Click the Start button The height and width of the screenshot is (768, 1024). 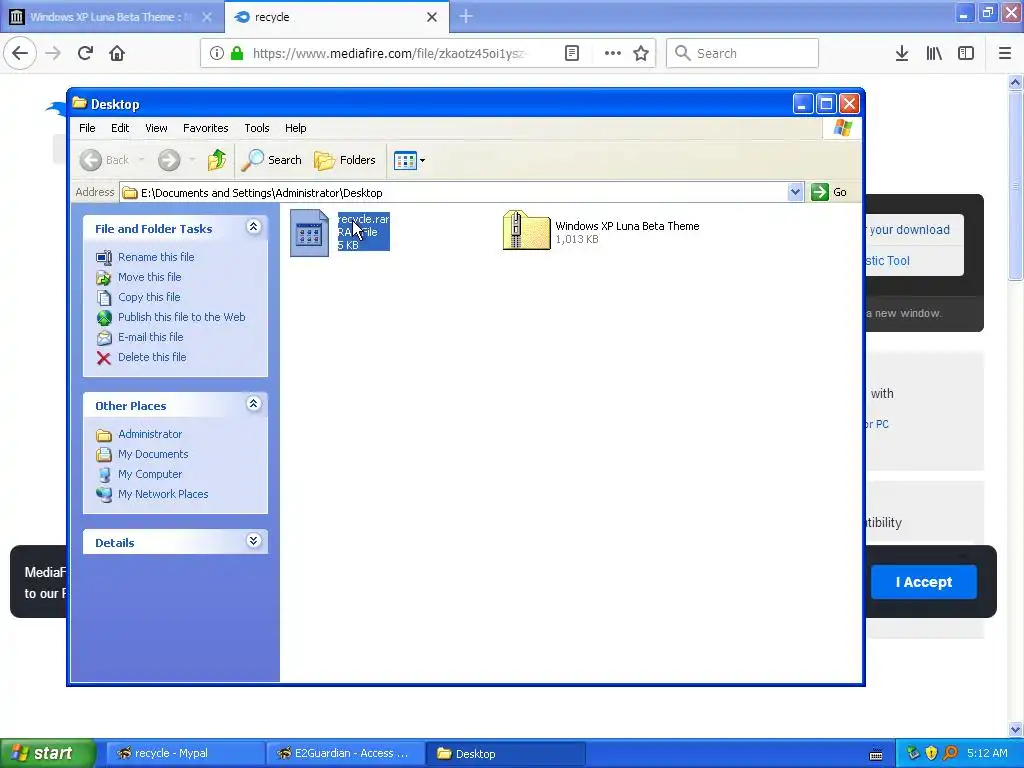click(48, 754)
